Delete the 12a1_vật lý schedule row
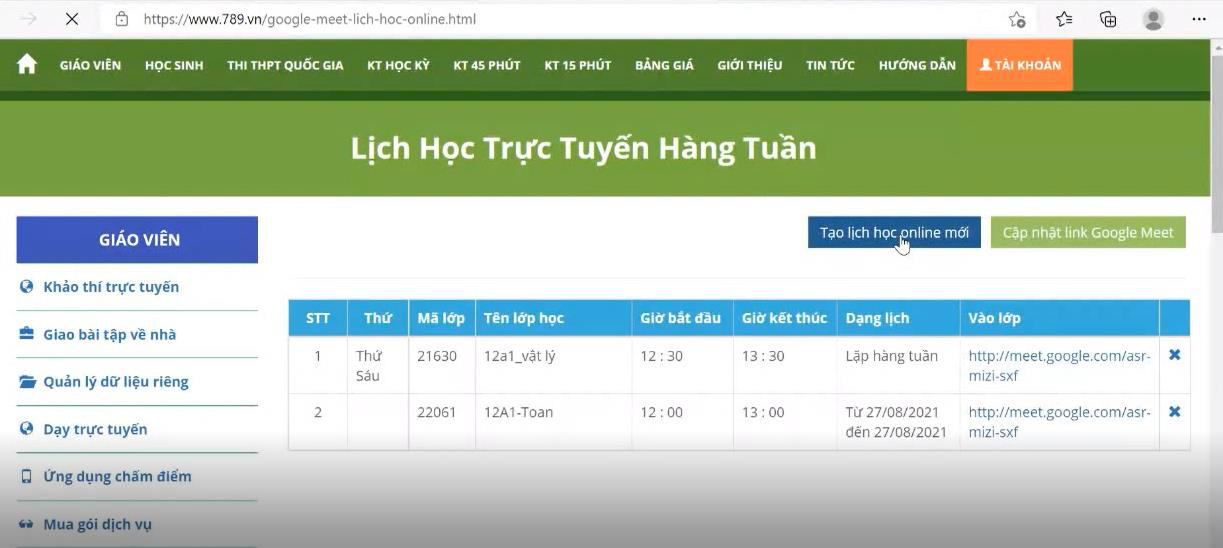Image resolution: width=1223 pixels, height=548 pixels. click(x=1174, y=355)
